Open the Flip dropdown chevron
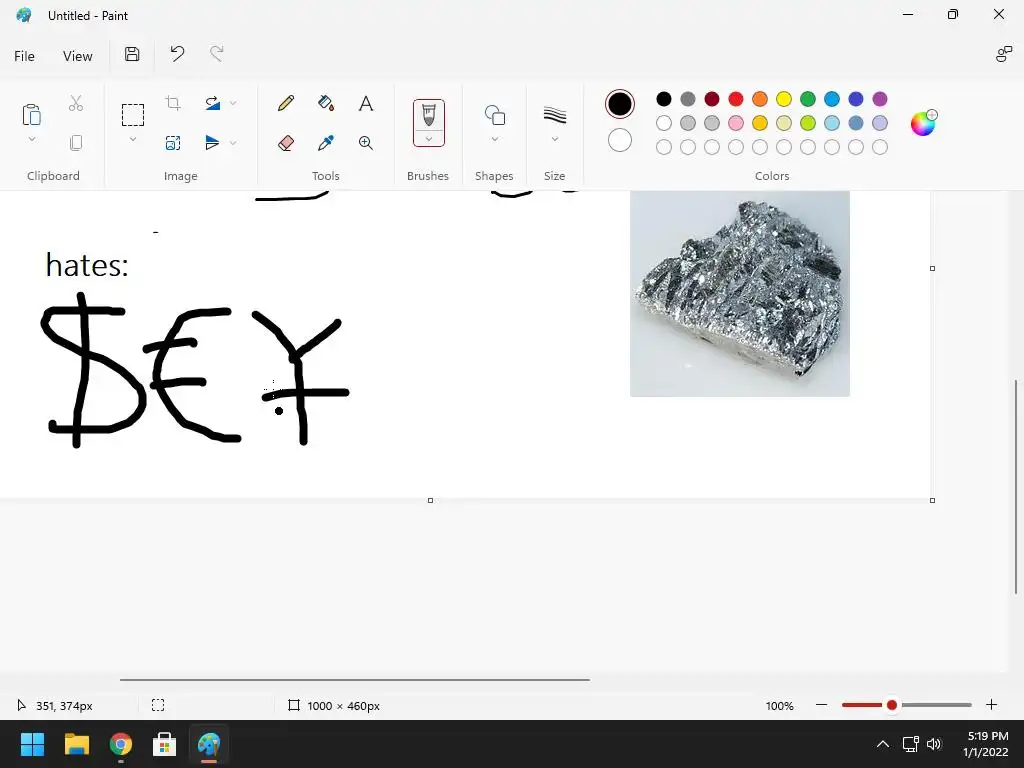This screenshot has width=1024, height=768. point(233,142)
